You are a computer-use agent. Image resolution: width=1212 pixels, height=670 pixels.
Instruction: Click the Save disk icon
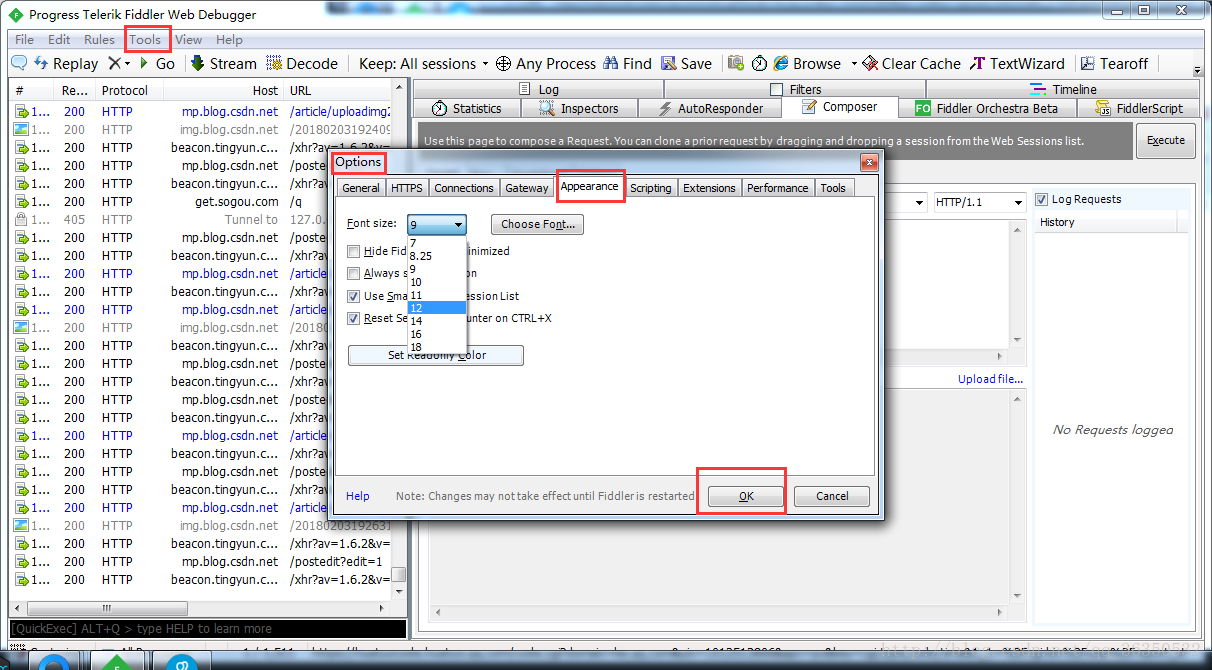(x=669, y=63)
